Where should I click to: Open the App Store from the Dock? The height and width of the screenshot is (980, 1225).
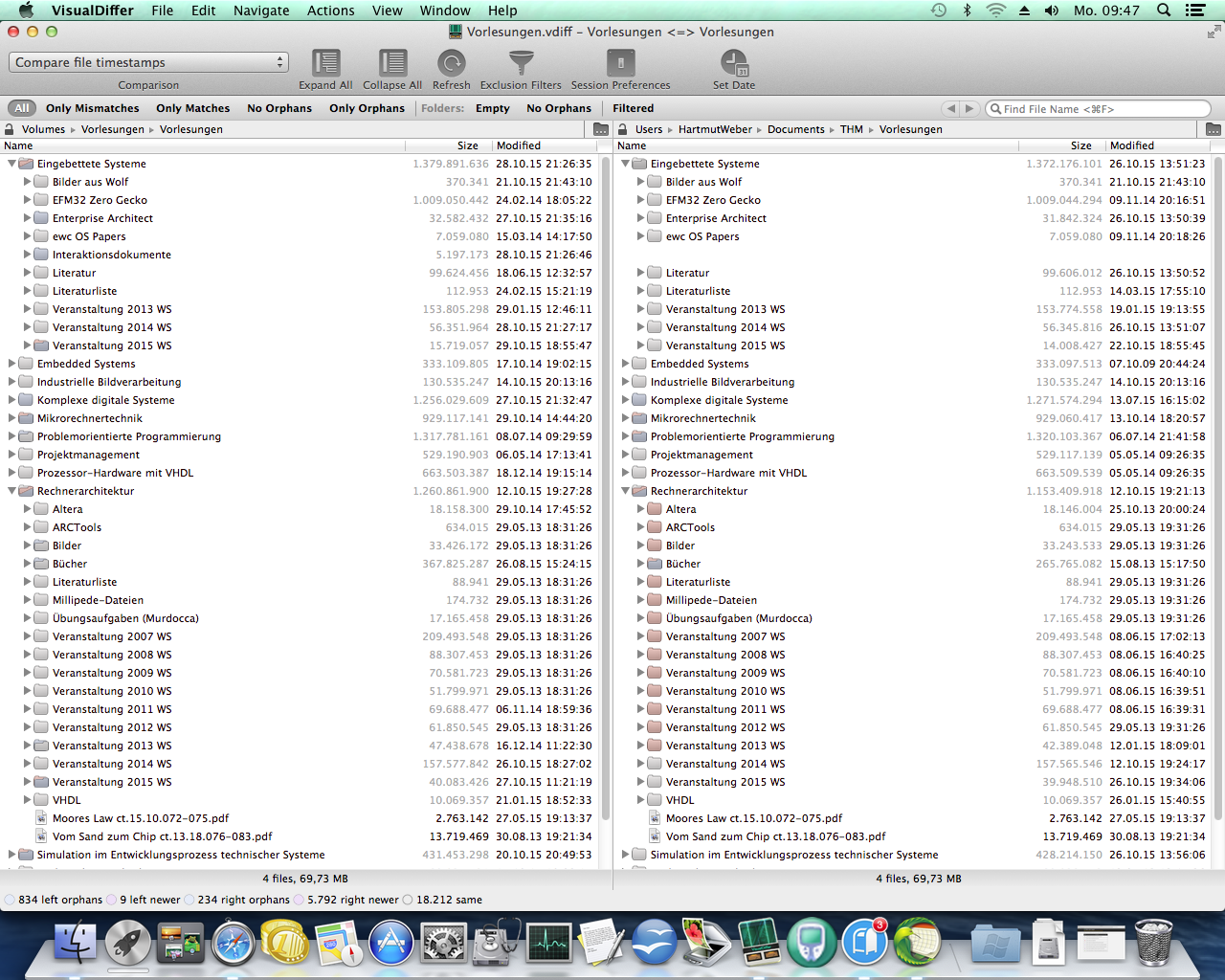click(x=390, y=943)
